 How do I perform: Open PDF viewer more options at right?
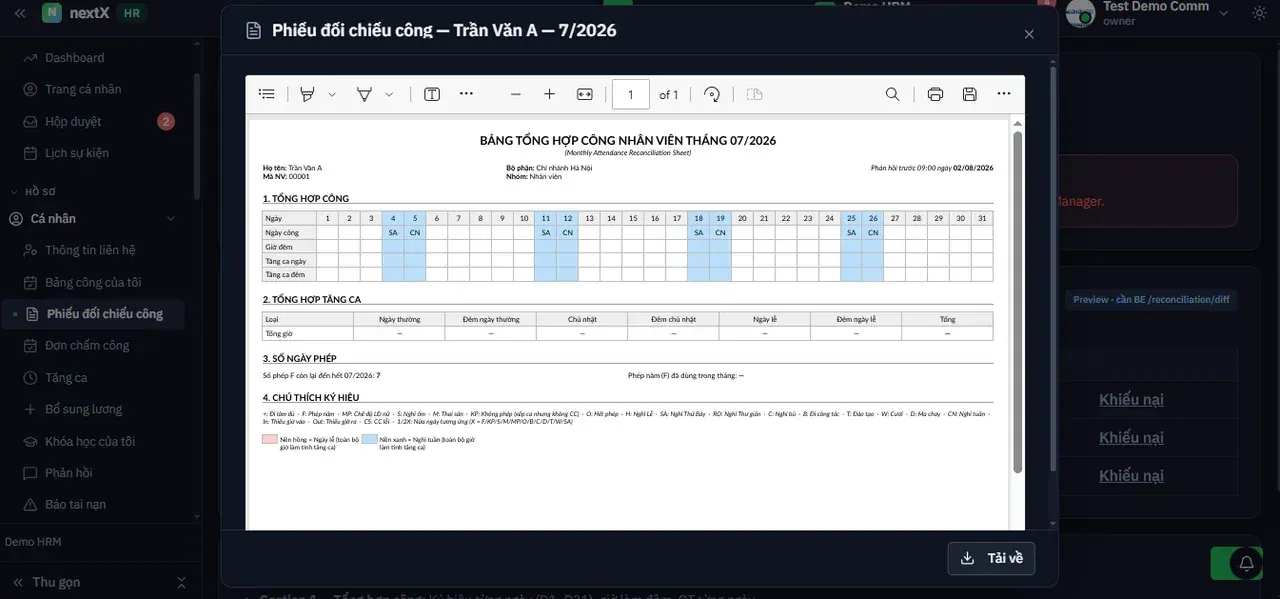click(x=1004, y=94)
